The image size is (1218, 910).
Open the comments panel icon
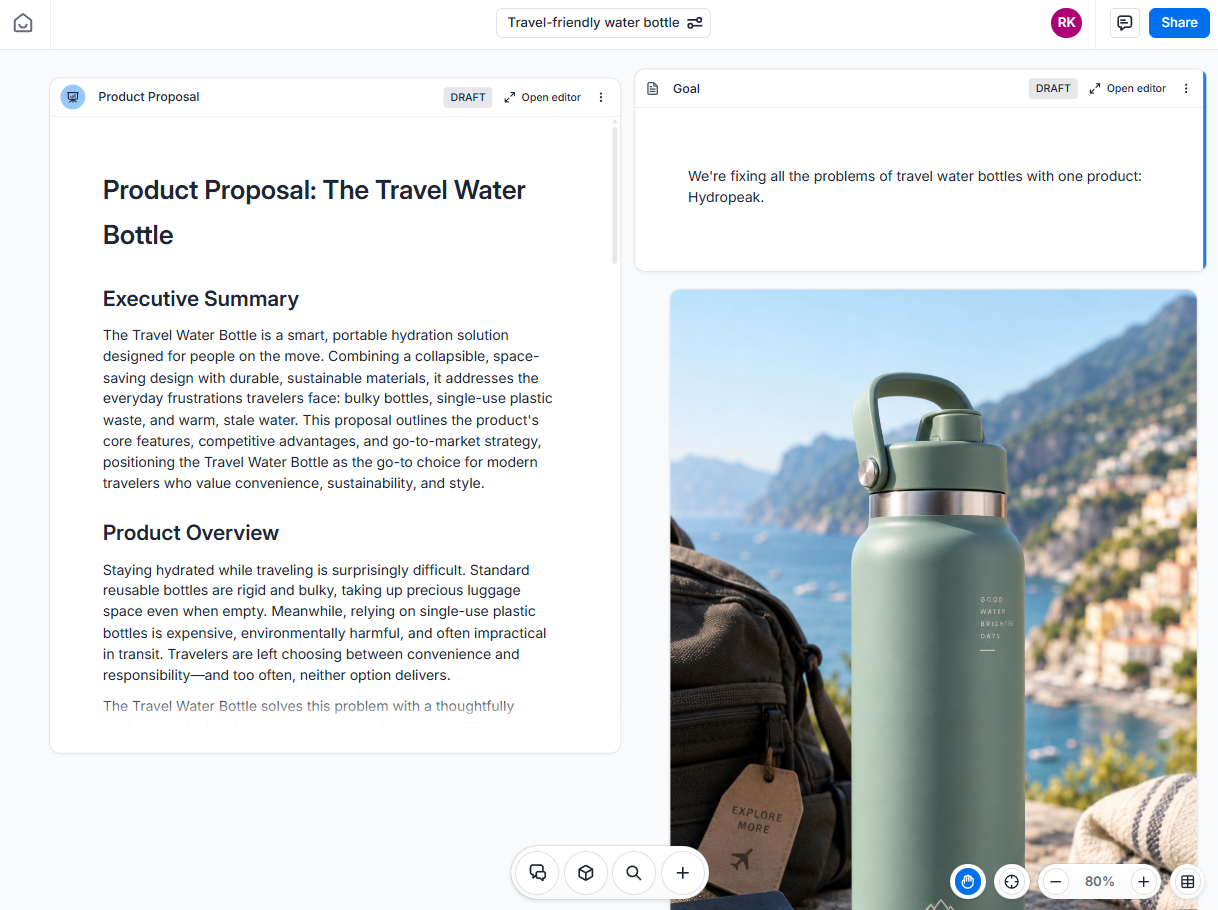[1125, 23]
